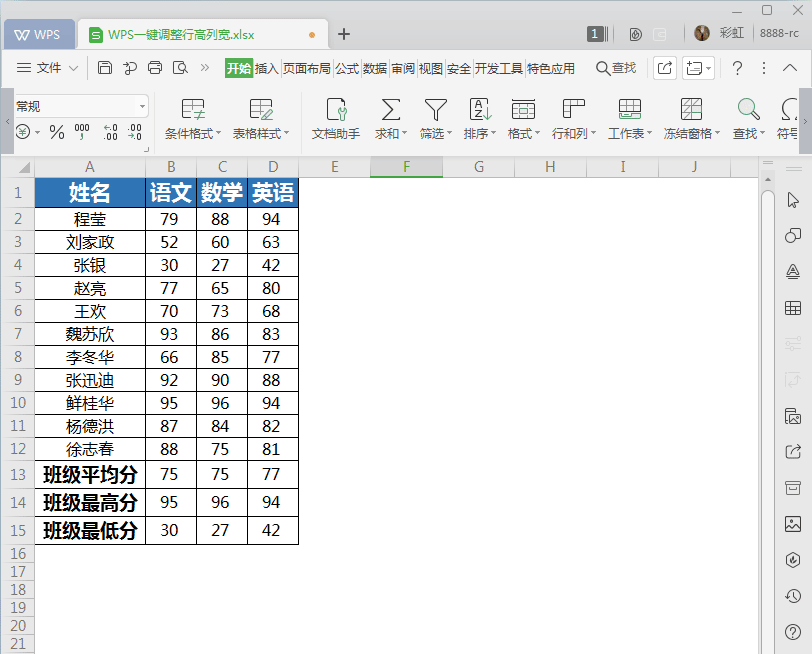Click decrease decimal places icon
This screenshot has width=812, height=654.
pos(135,132)
